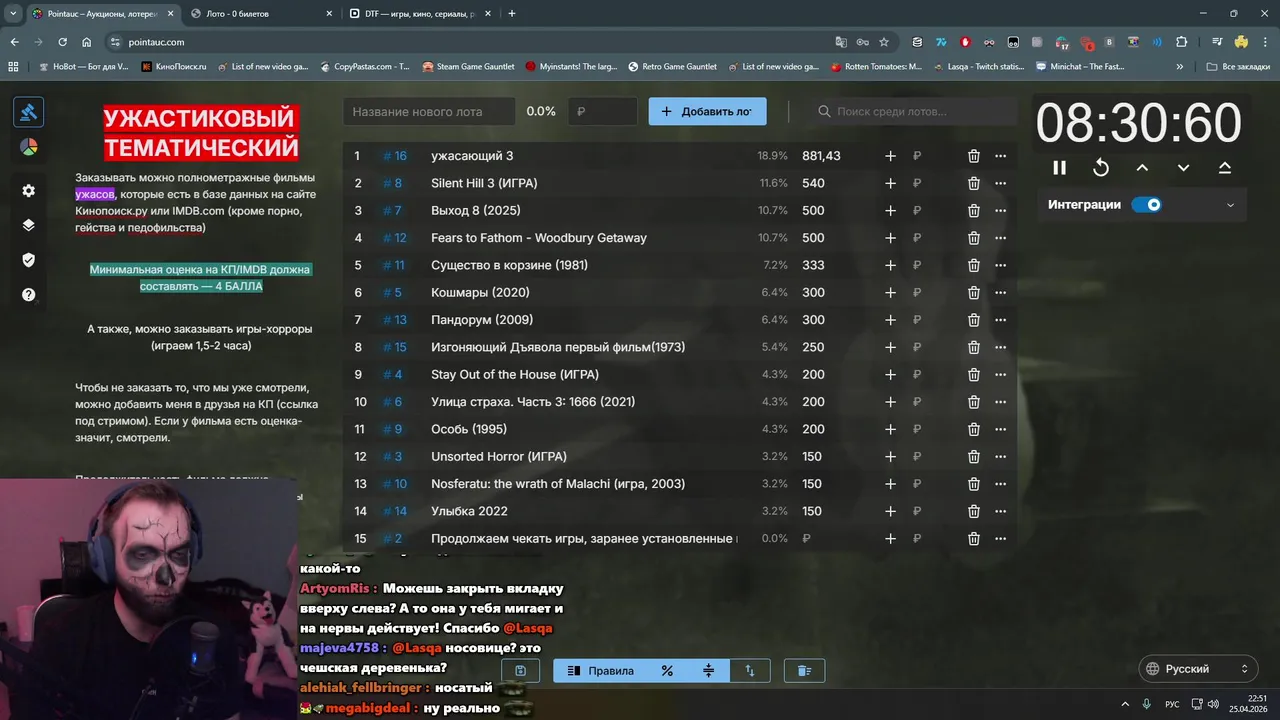
Task: Pause the auction timer
Action: point(1059,168)
